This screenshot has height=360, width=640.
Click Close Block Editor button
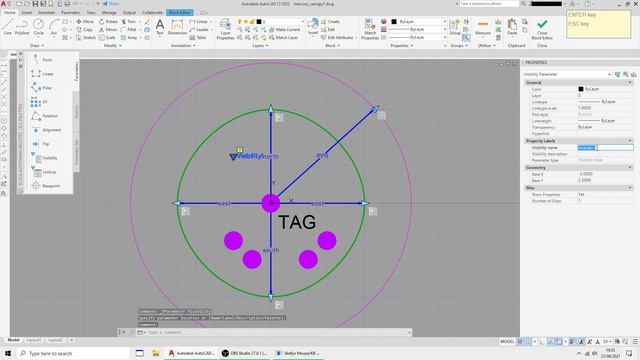click(542, 29)
